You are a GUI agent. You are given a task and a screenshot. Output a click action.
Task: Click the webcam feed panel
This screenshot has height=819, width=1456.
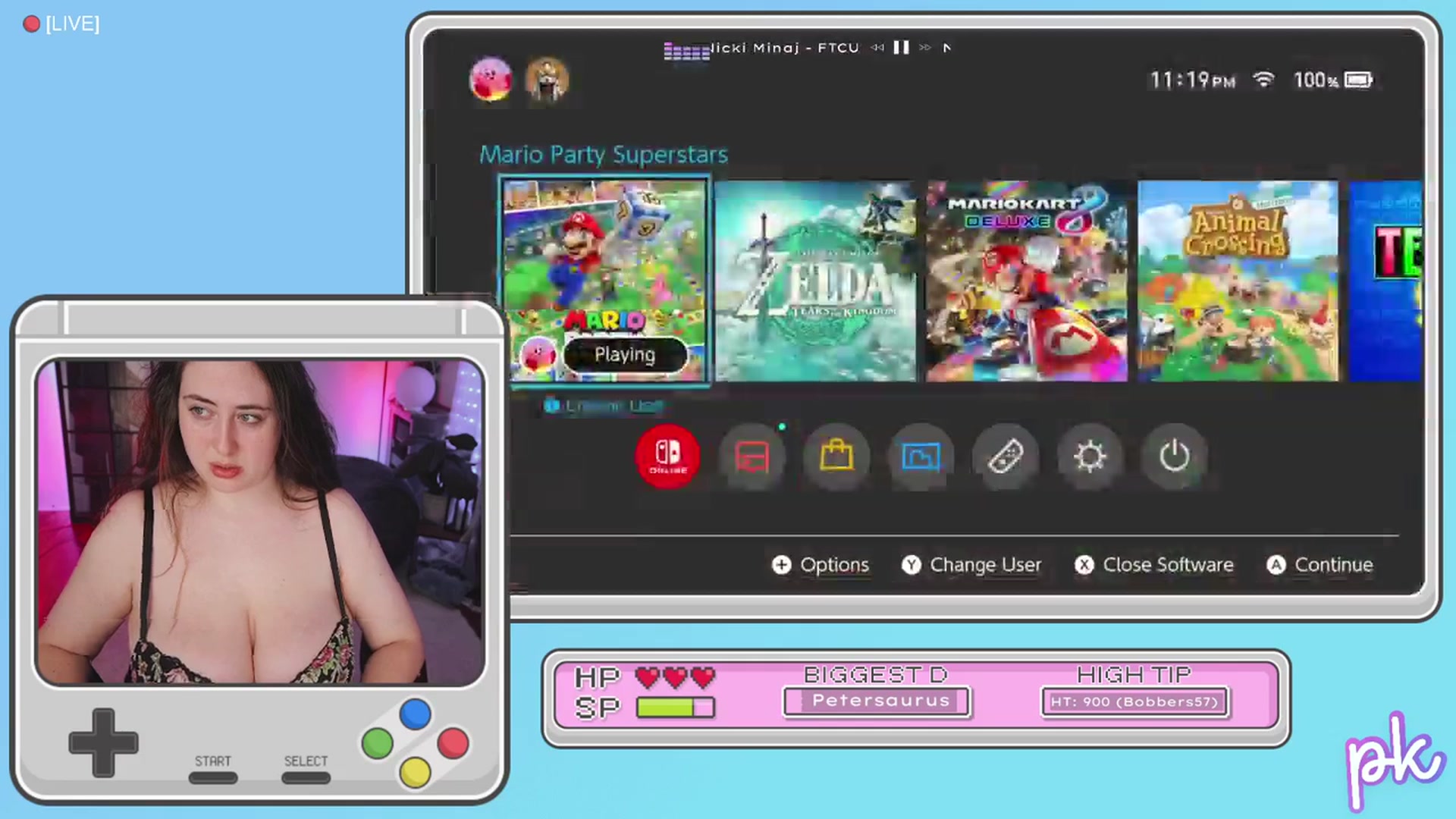(260, 522)
